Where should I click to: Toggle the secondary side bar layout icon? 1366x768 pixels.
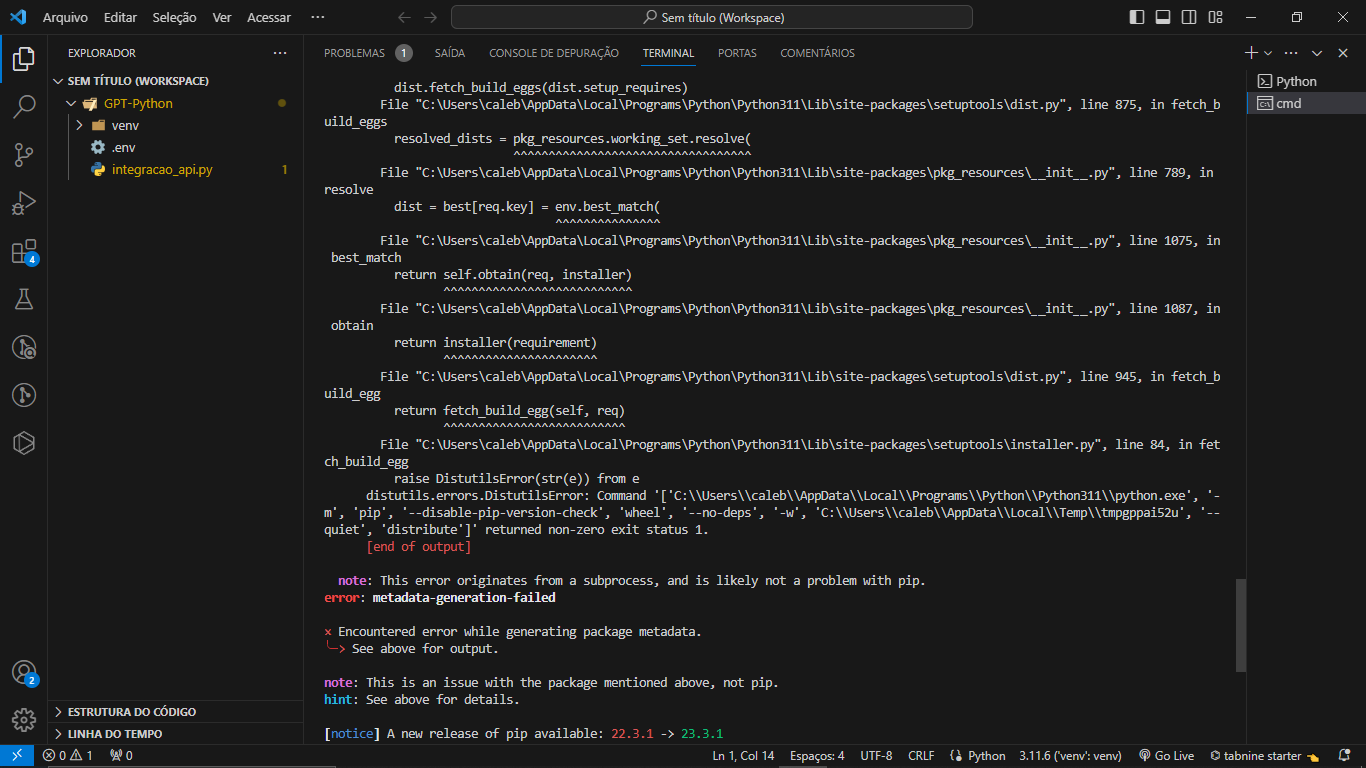pos(1189,17)
